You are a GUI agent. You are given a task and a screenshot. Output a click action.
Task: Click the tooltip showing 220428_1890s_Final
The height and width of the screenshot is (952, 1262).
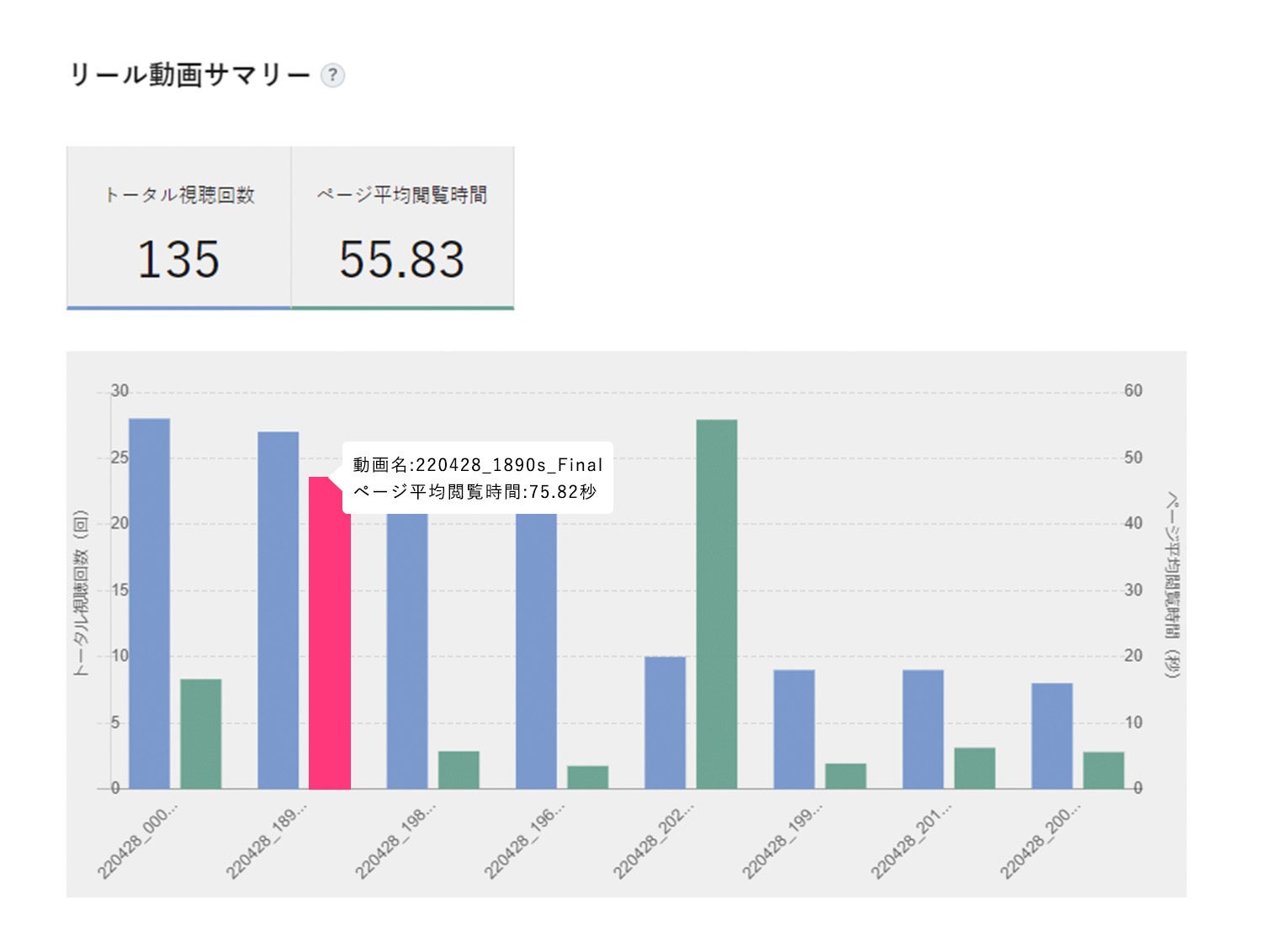(477, 478)
